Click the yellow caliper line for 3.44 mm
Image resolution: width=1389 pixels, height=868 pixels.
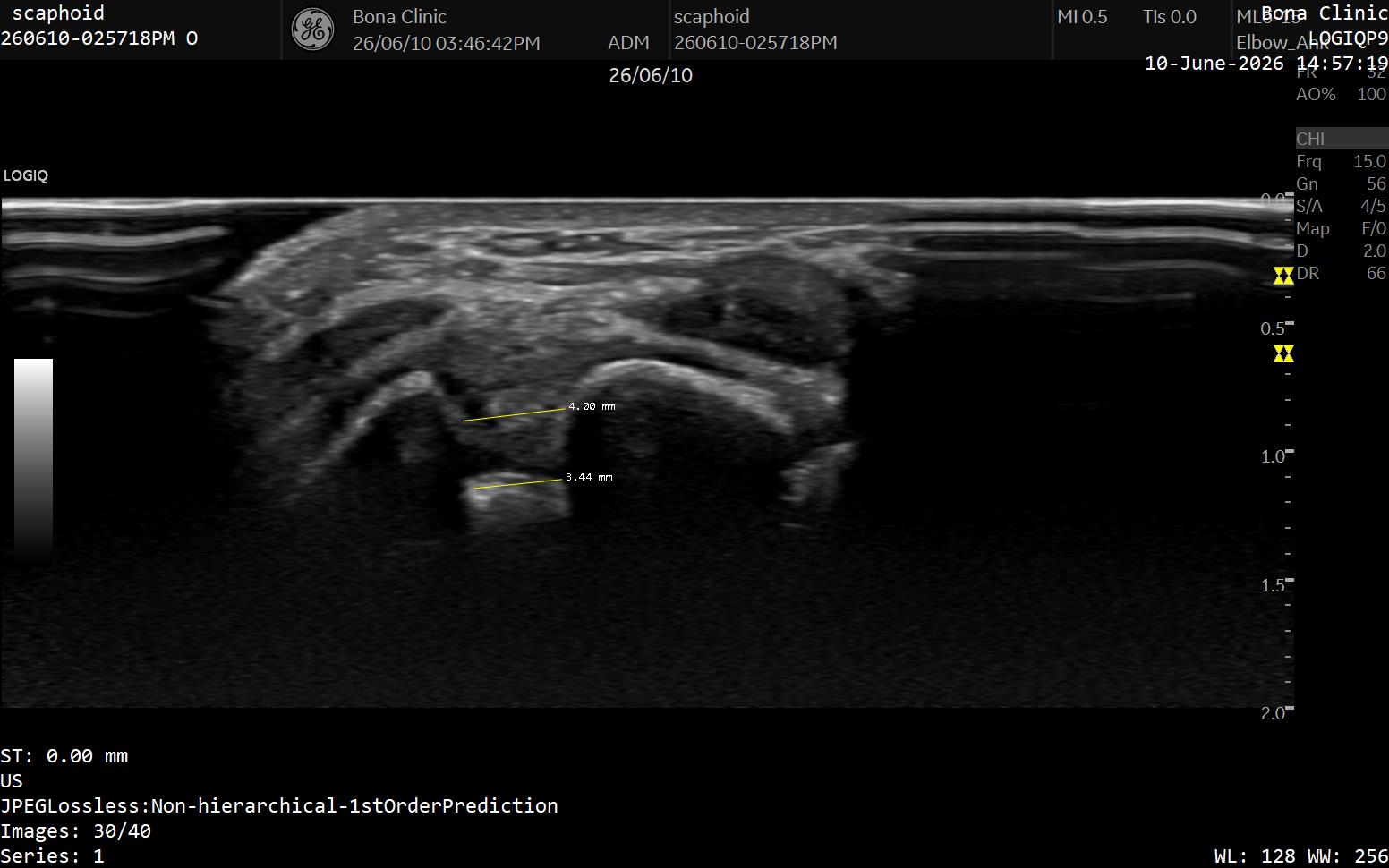coord(517,484)
